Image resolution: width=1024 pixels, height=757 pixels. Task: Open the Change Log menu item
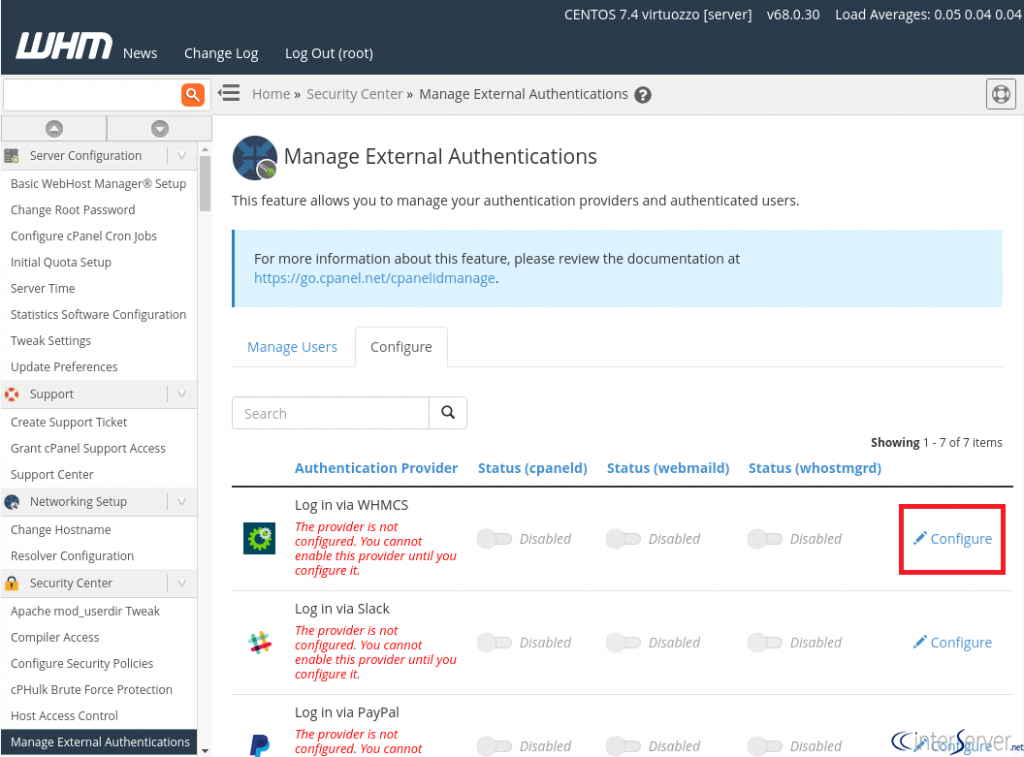point(221,54)
